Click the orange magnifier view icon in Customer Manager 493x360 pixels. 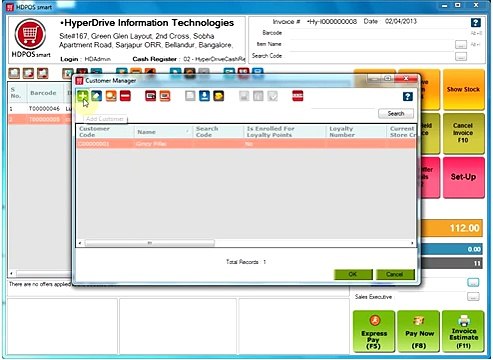coord(111,96)
